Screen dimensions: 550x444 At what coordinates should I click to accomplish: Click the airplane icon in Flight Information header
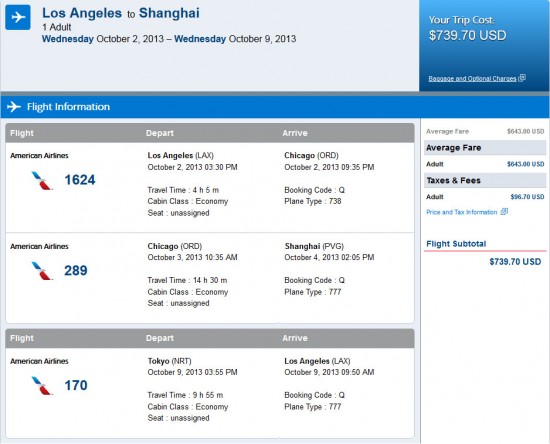click(14, 107)
